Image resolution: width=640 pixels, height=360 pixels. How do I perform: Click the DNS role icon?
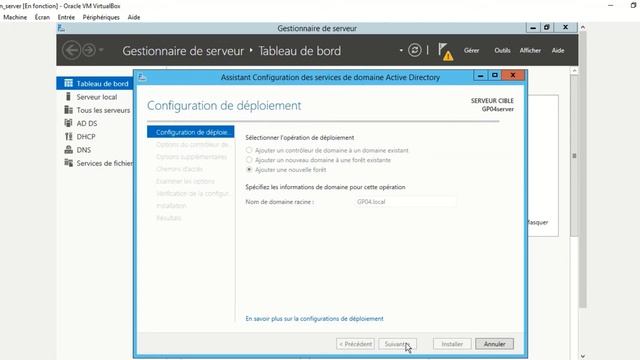click(69, 149)
